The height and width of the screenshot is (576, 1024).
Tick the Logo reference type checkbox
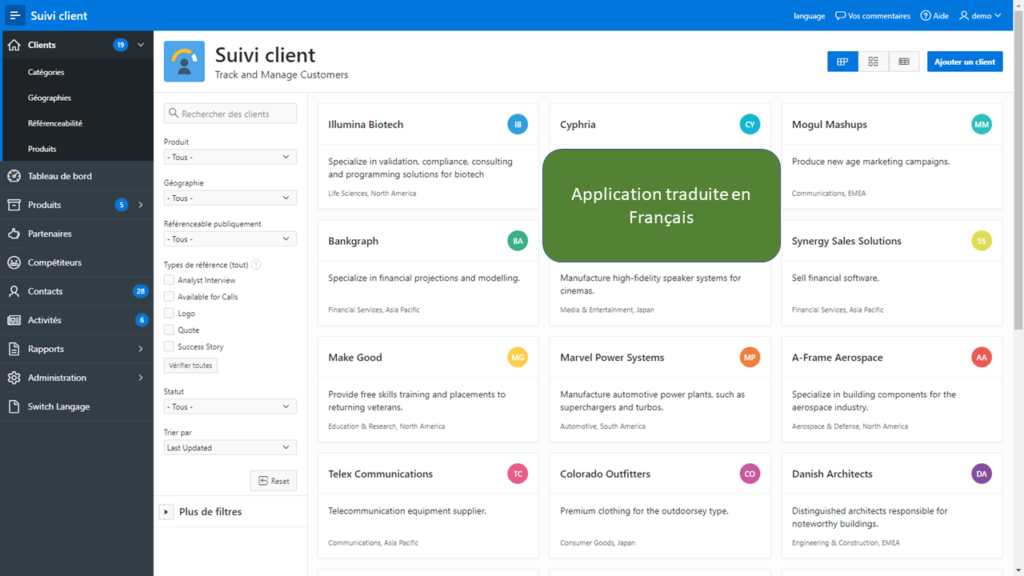169,313
